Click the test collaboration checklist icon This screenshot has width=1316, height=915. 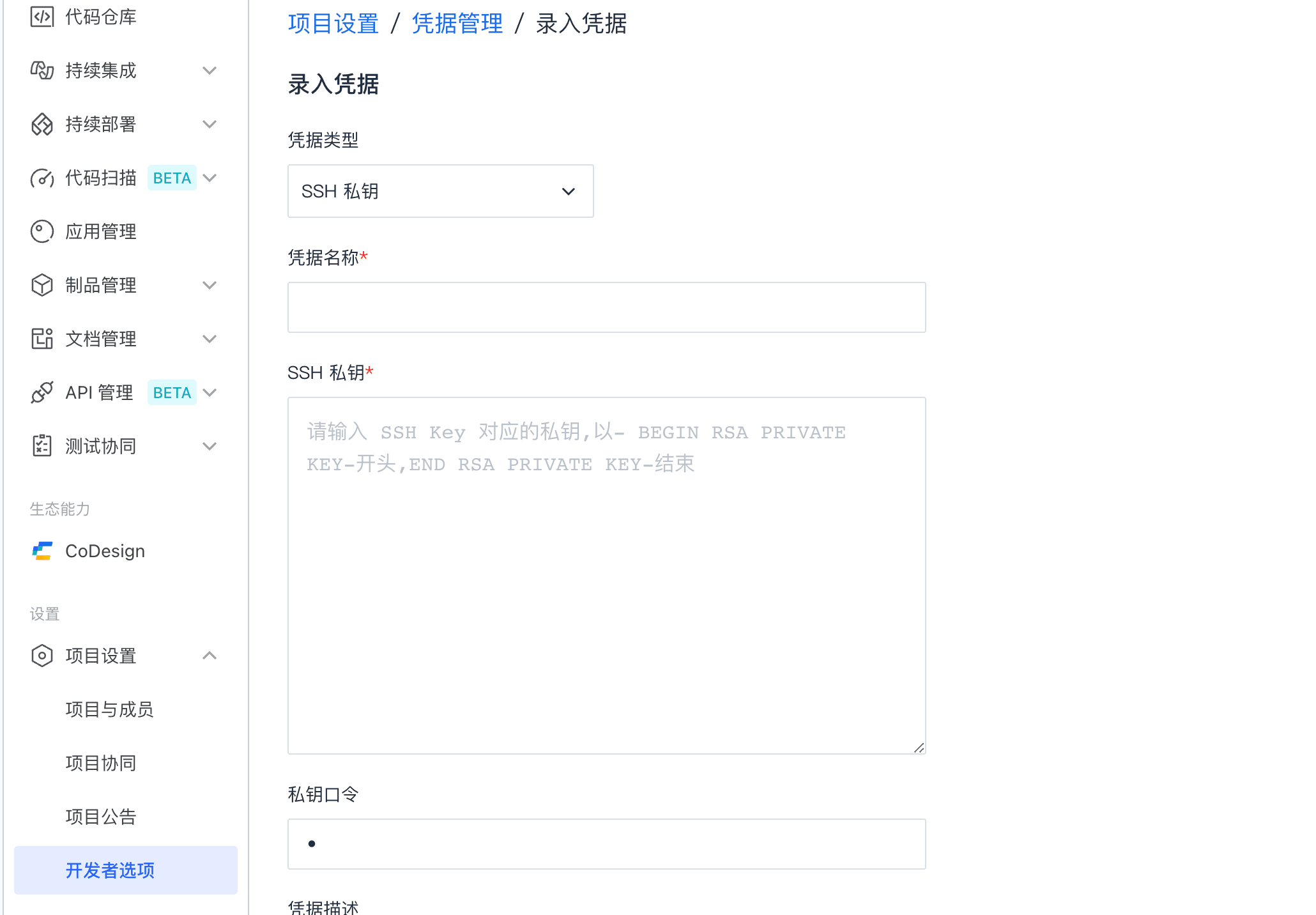(x=42, y=446)
